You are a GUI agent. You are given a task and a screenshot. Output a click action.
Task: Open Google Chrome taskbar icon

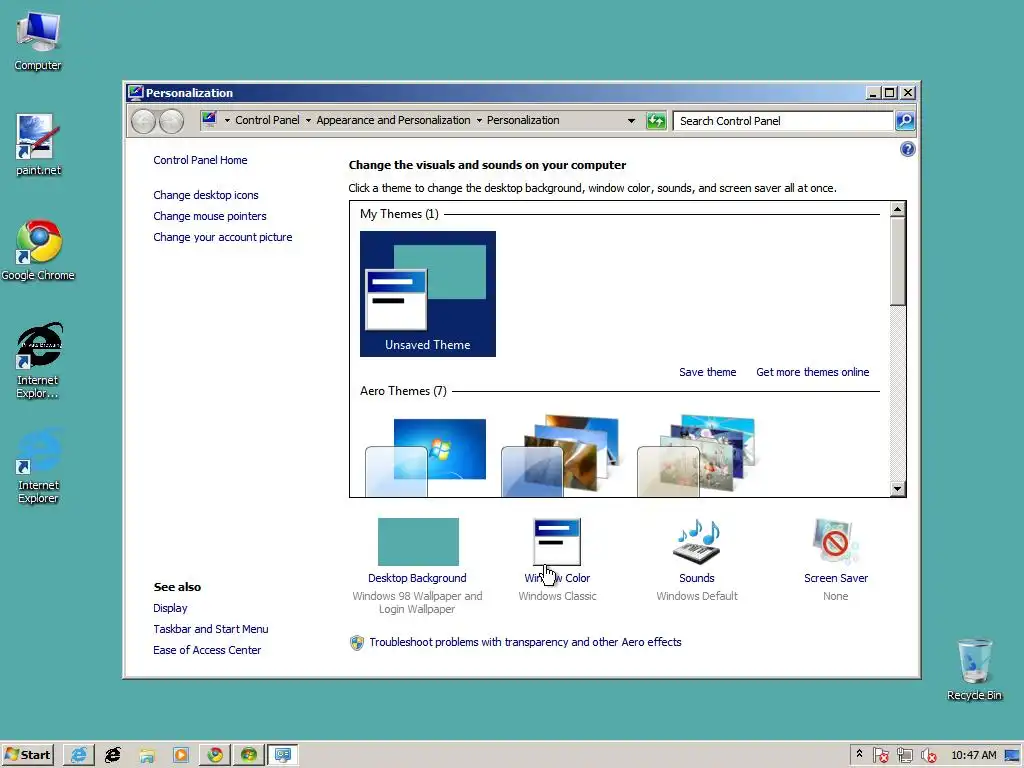click(x=215, y=755)
